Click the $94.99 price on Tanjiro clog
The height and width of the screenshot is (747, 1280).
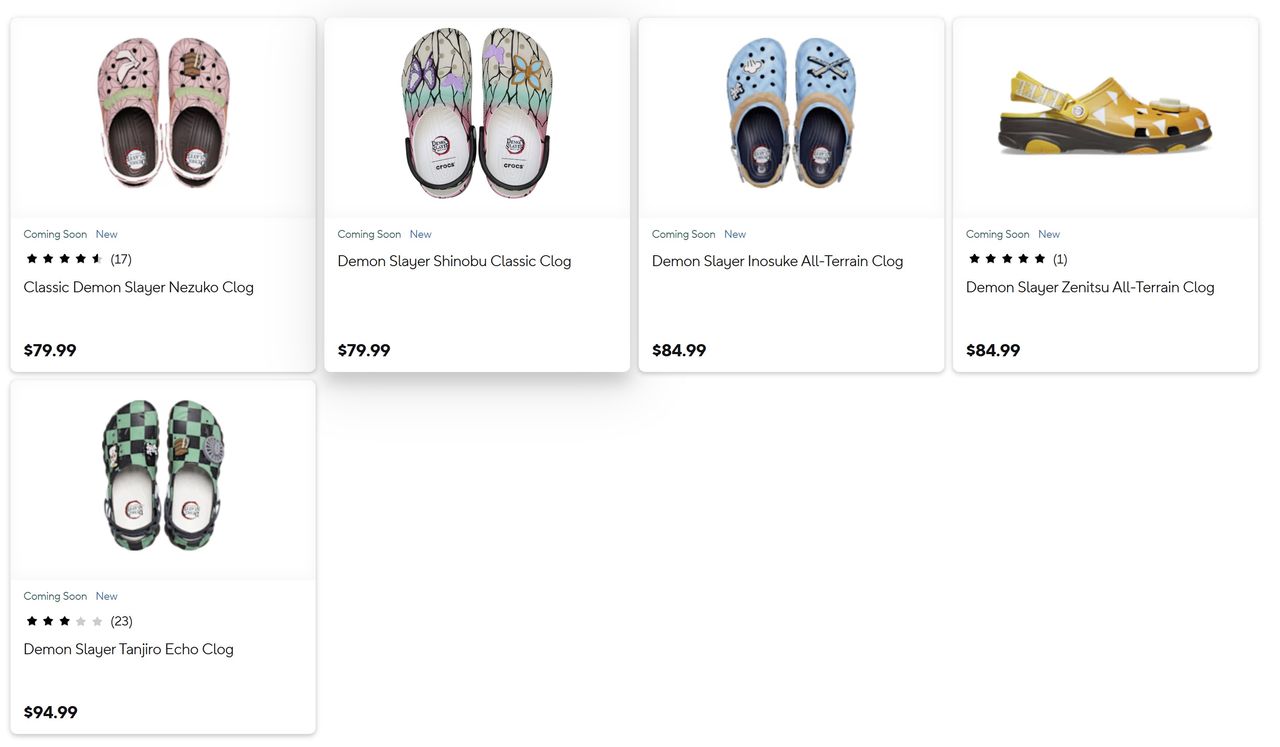tap(50, 712)
